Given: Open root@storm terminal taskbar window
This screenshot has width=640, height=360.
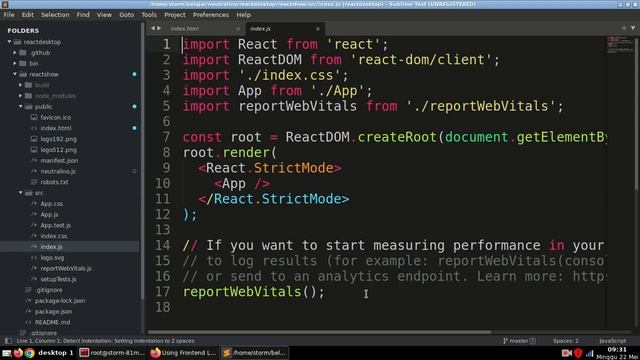Looking at the screenshot, I should click(112, 353).
